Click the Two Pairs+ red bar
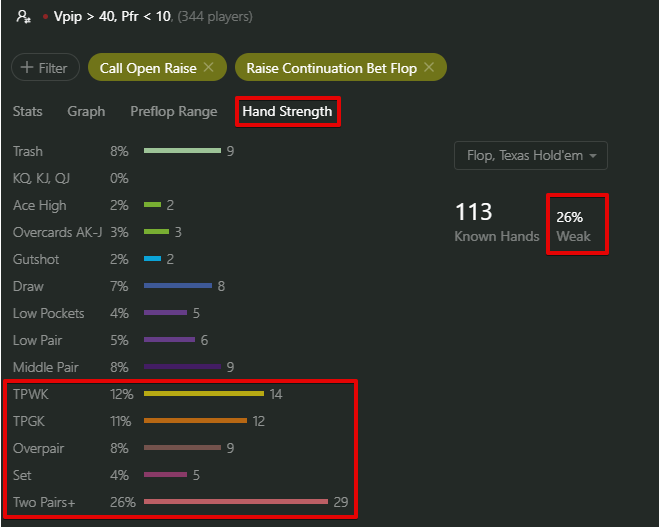659x527 pixels. pyautogui.click(x=236, y=501)
